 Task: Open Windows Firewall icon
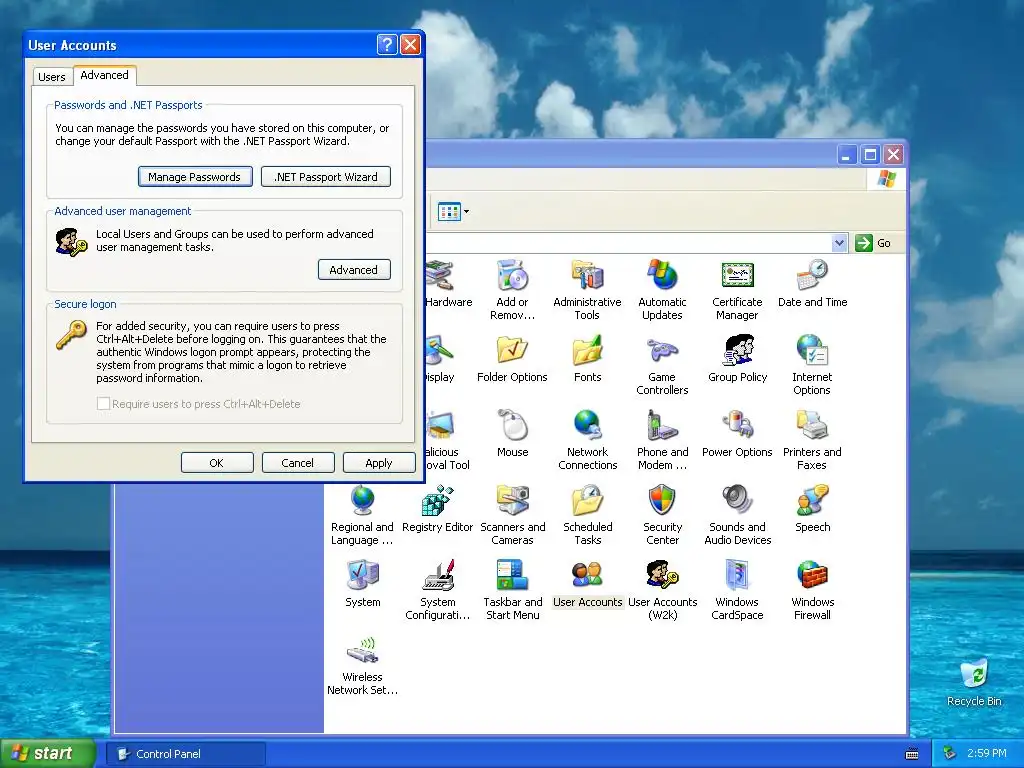tap(812, 576)
